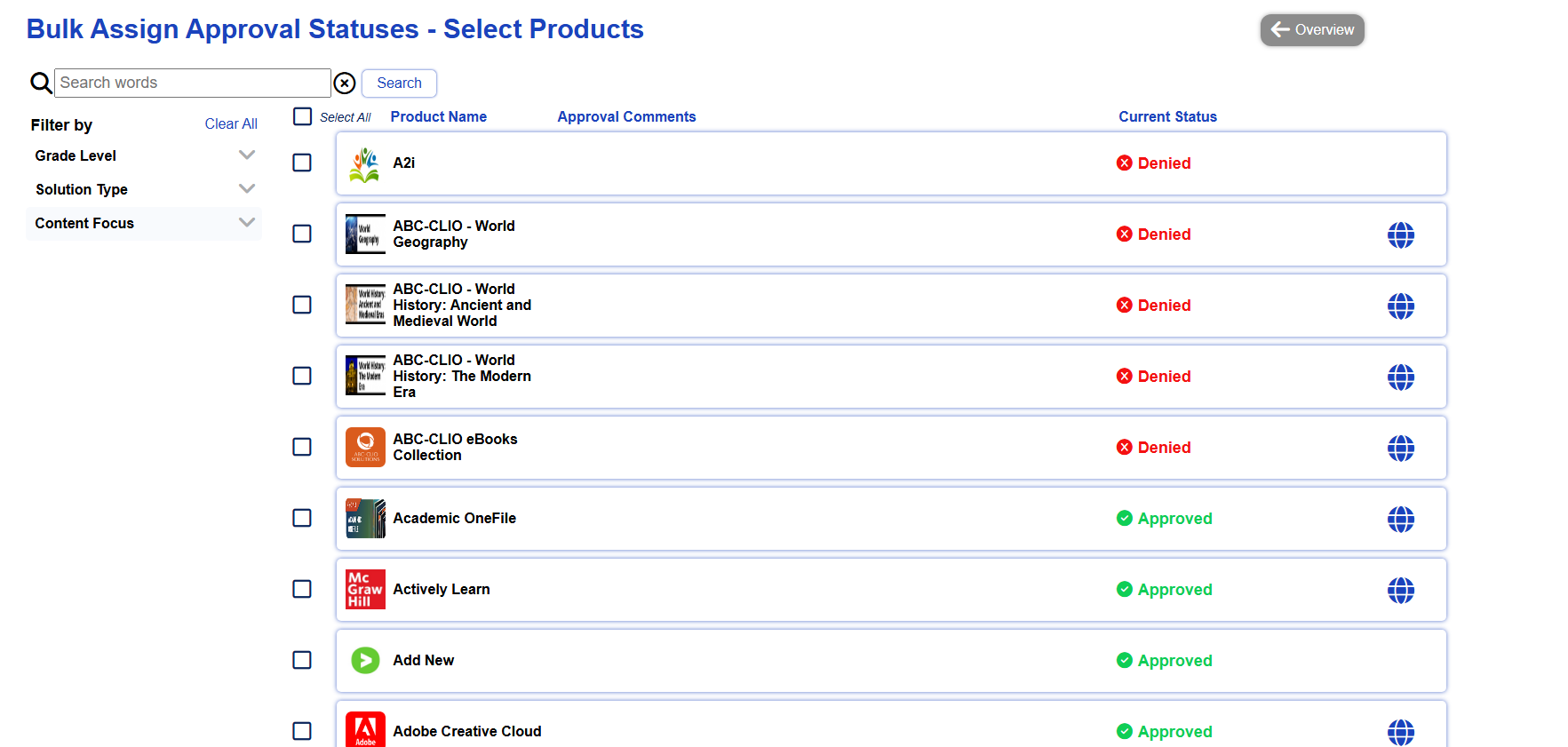Click the Academic OneFile product image
The width and height of the screenshot is (1568, 747).
click(x=365, y=518)
